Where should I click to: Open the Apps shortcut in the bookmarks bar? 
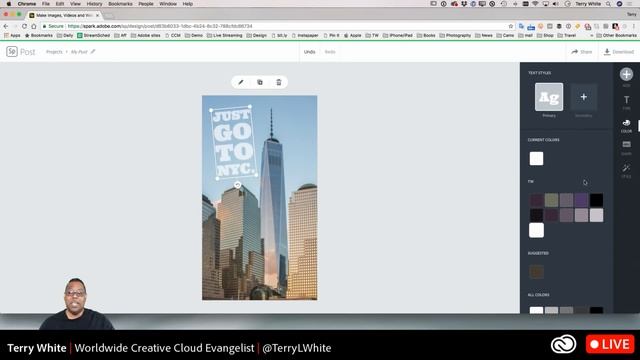coord(12,36)
